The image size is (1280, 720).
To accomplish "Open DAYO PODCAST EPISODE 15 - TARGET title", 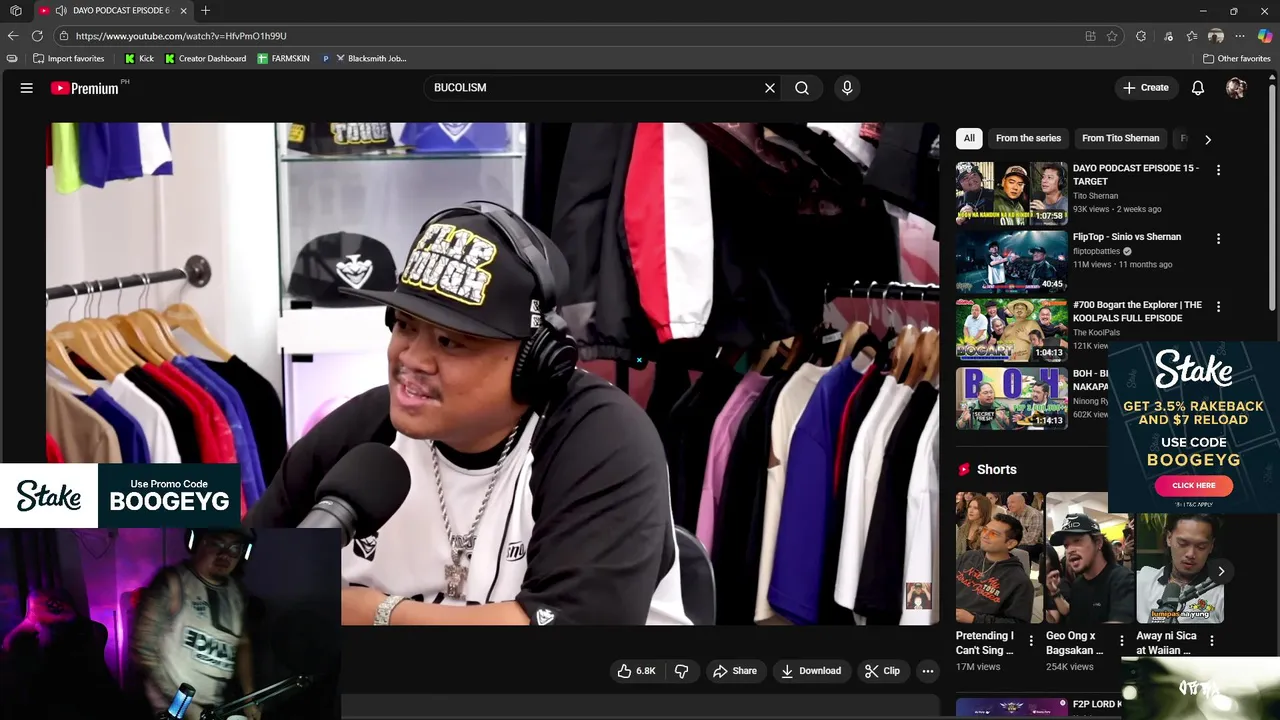I will coord(1136,175).
